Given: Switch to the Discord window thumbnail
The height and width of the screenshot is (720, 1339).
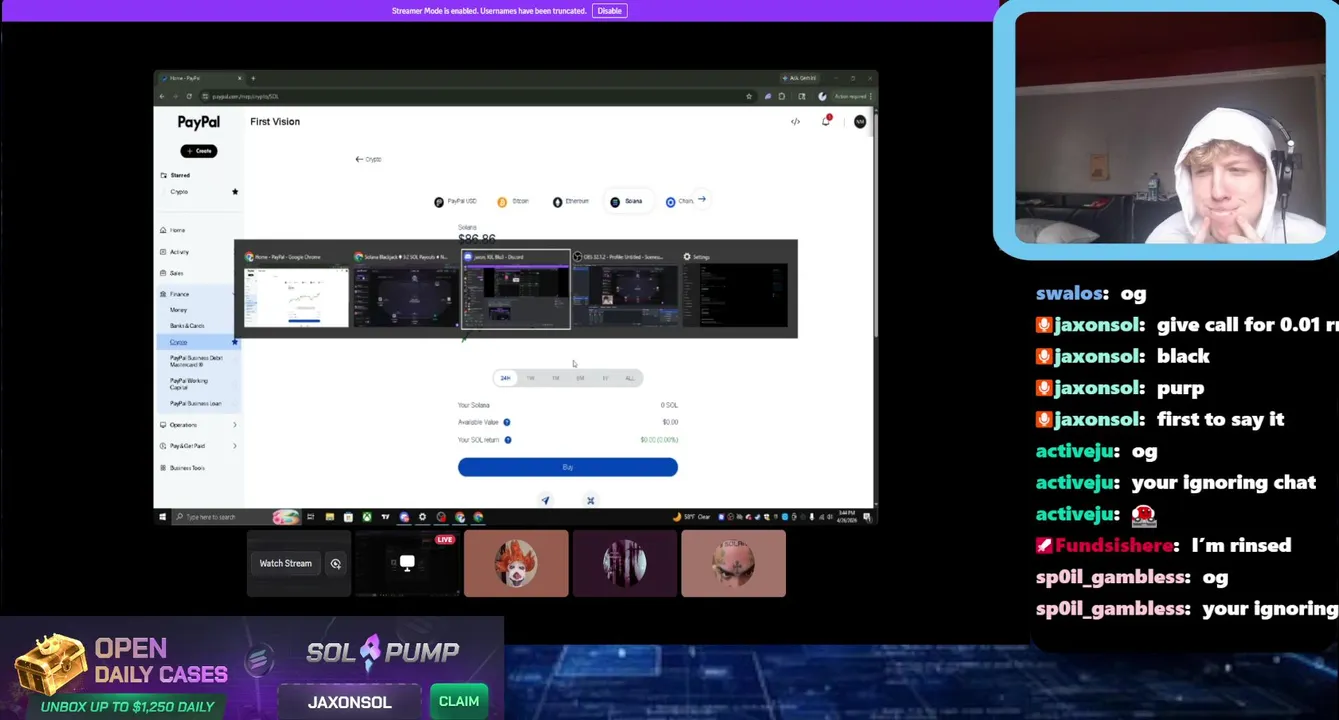Looking at the screenshot, I should point(516,290).
